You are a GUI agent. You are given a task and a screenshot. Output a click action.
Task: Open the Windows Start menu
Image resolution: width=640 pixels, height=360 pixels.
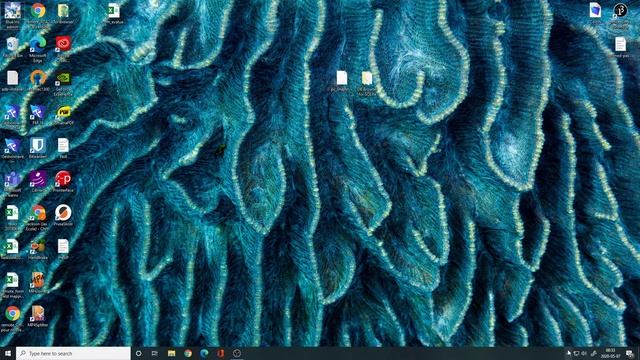[x=8, y=353]
